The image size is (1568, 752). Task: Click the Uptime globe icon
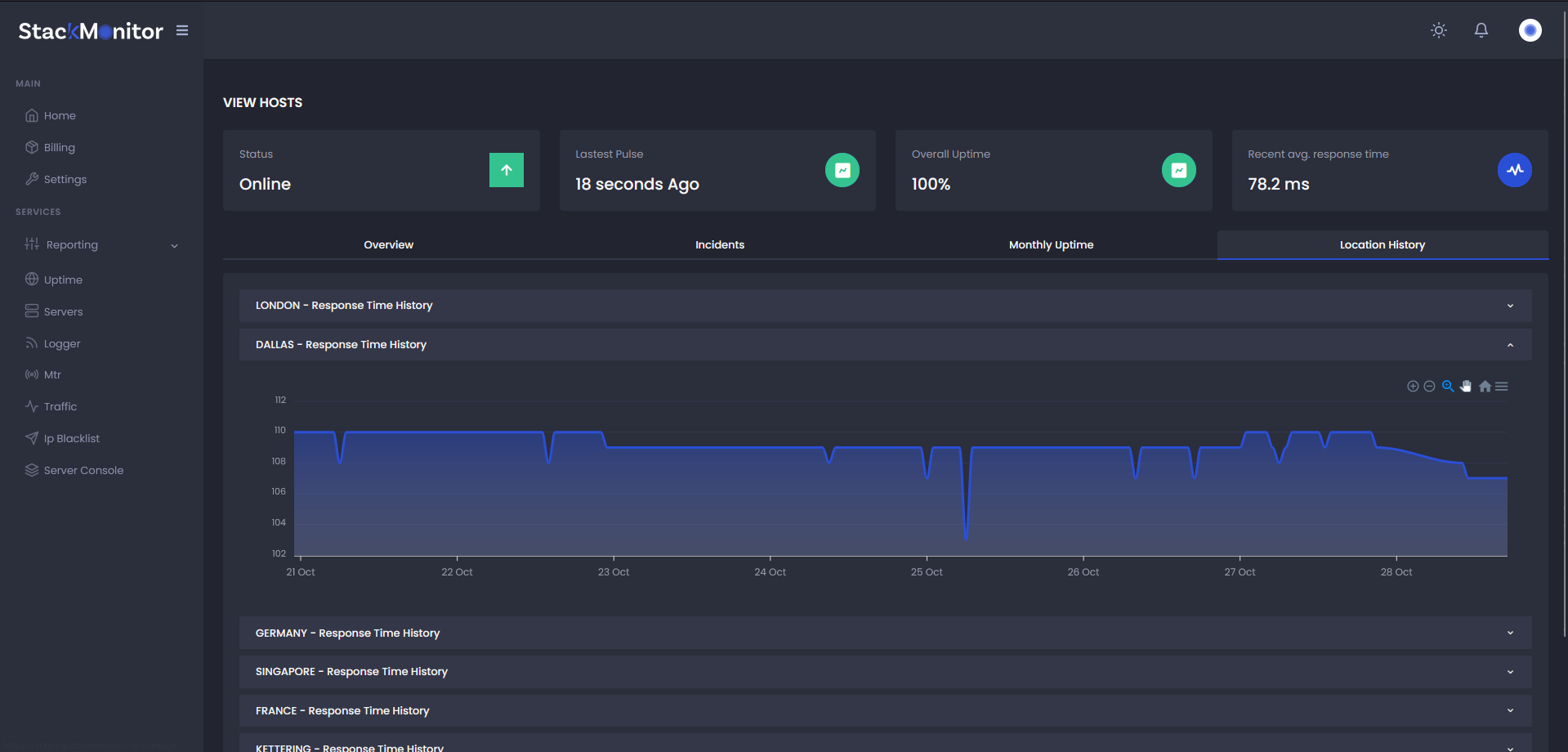click(32, 279)
